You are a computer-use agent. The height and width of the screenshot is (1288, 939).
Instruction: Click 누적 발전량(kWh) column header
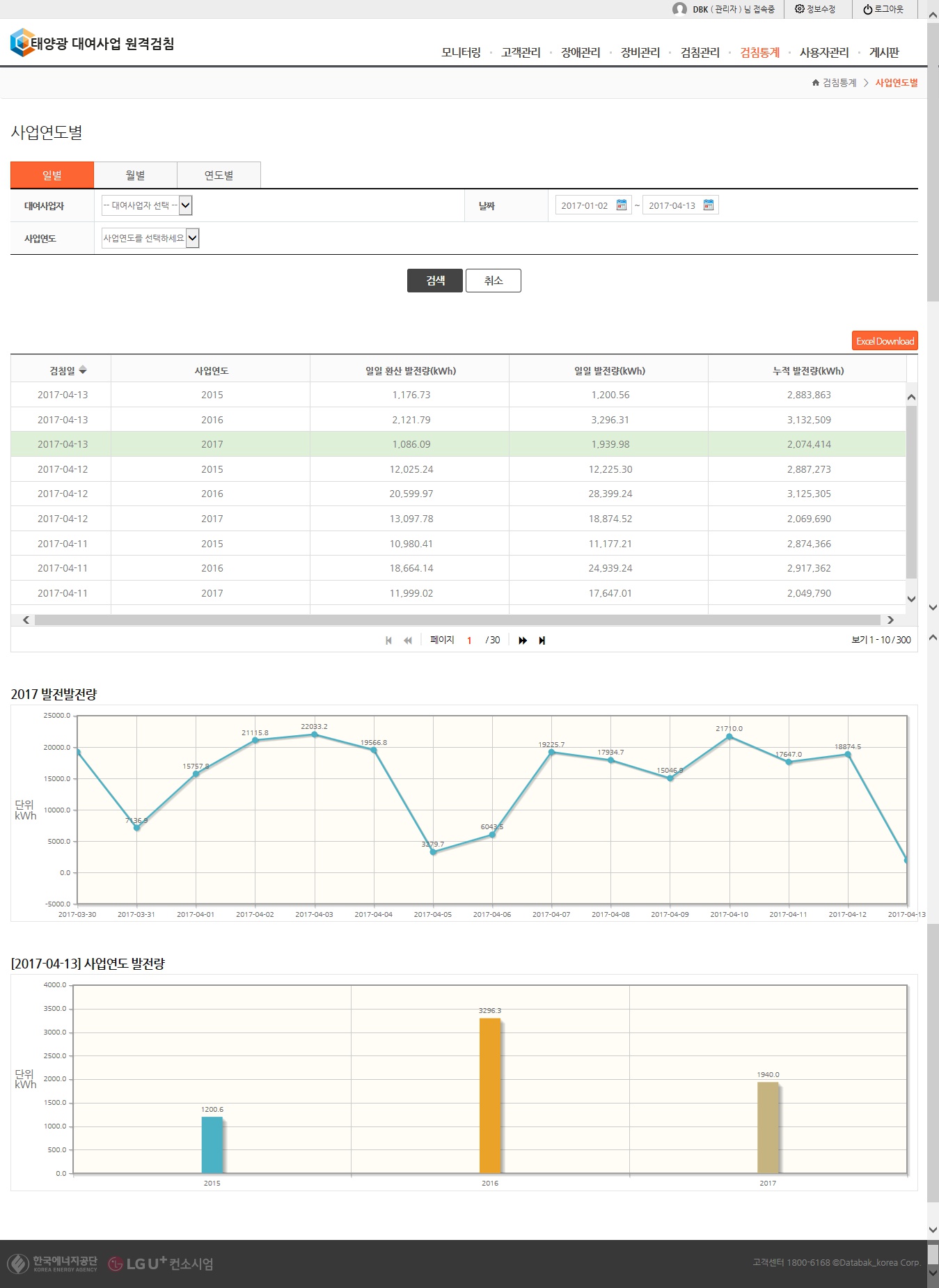click(808, 370)
